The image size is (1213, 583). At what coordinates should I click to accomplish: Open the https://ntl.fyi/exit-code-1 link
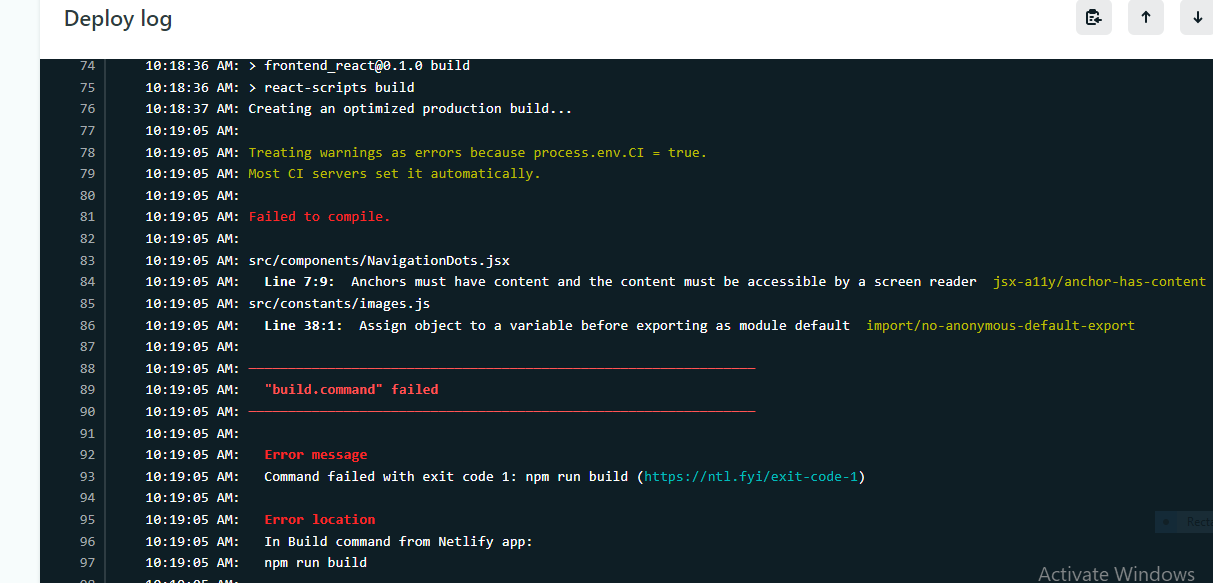(x=752, y=476)
